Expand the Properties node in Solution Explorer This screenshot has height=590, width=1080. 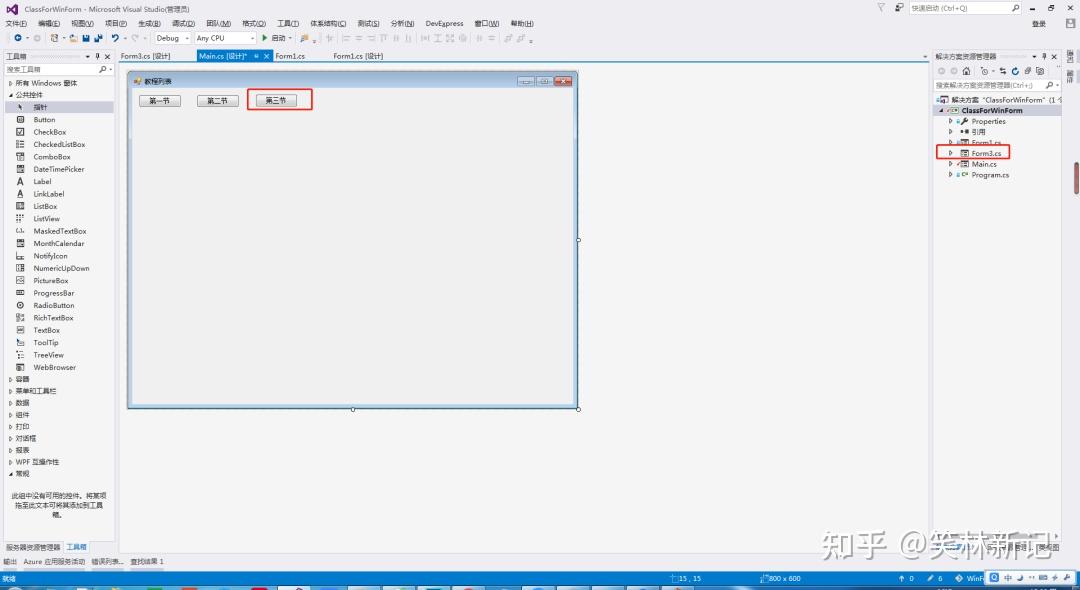(x=951, y=121)
